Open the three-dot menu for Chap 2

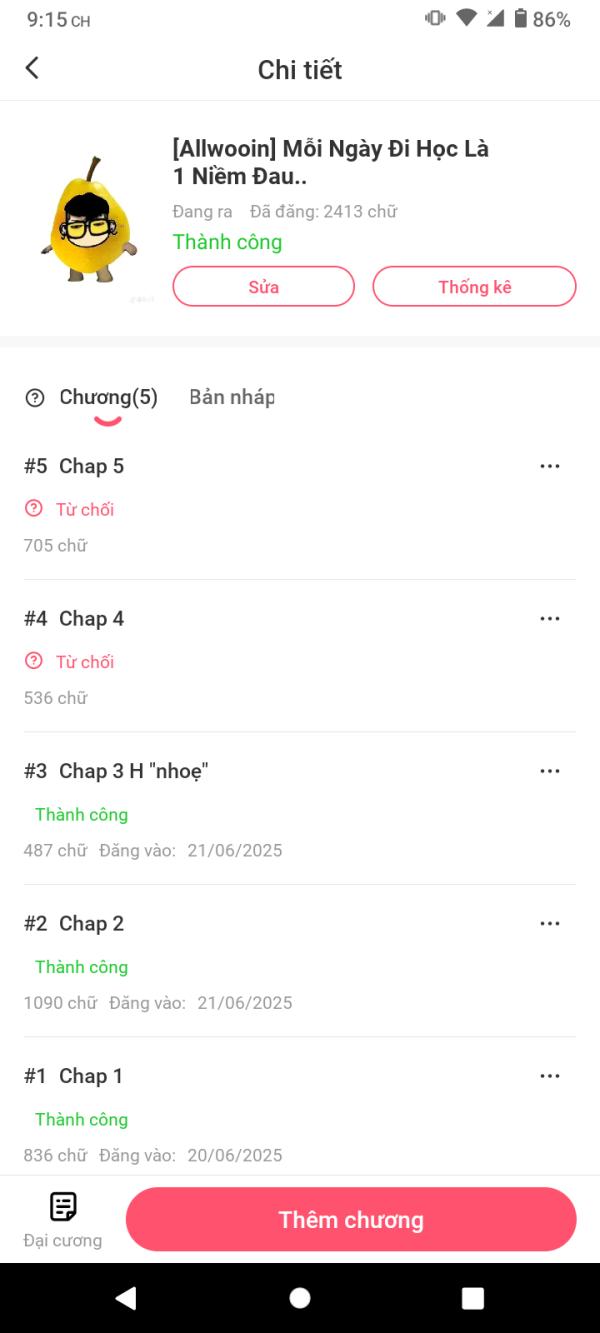pos(550,923)
